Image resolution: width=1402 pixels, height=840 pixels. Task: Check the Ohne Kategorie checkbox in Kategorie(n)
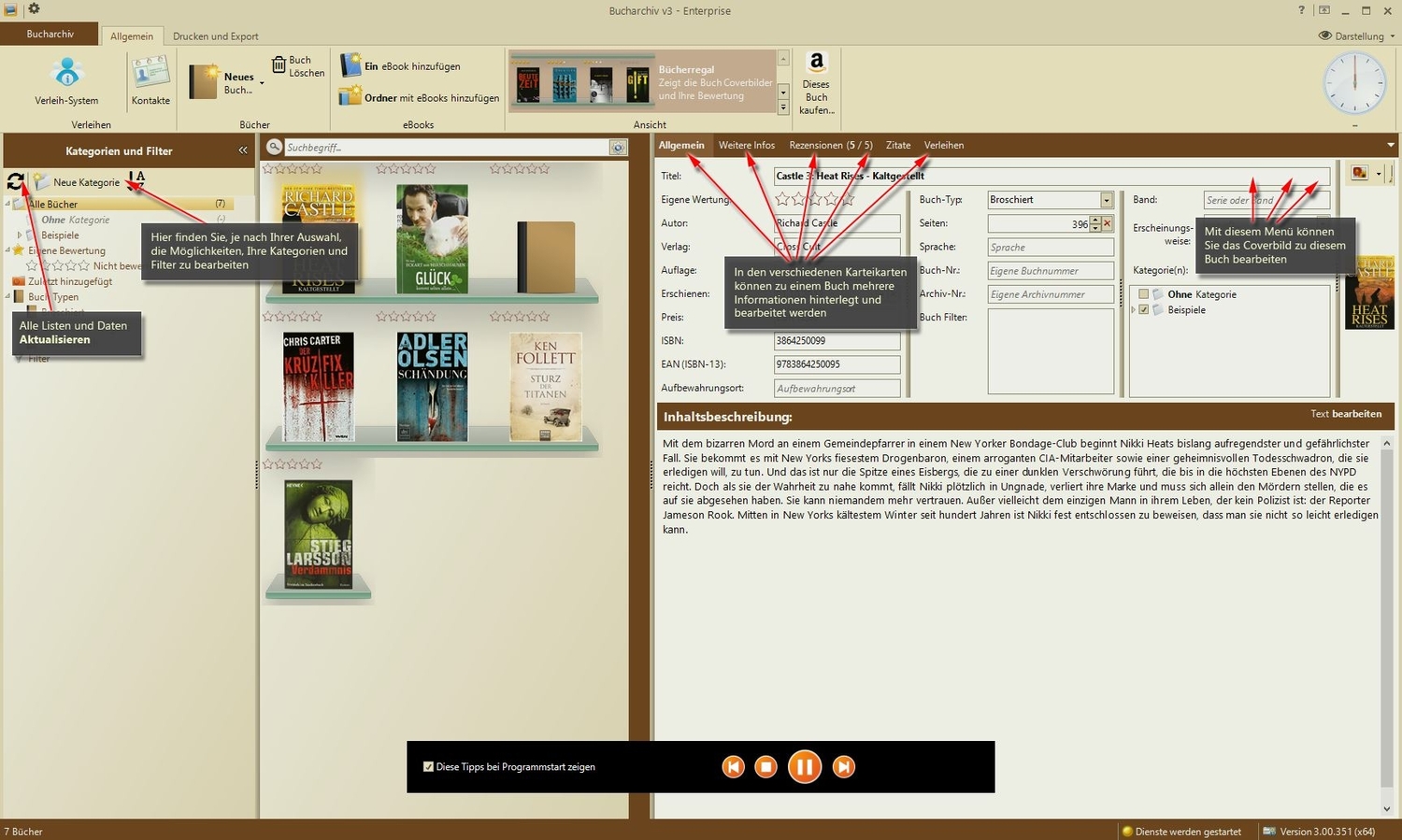[x=1143, y=294]
